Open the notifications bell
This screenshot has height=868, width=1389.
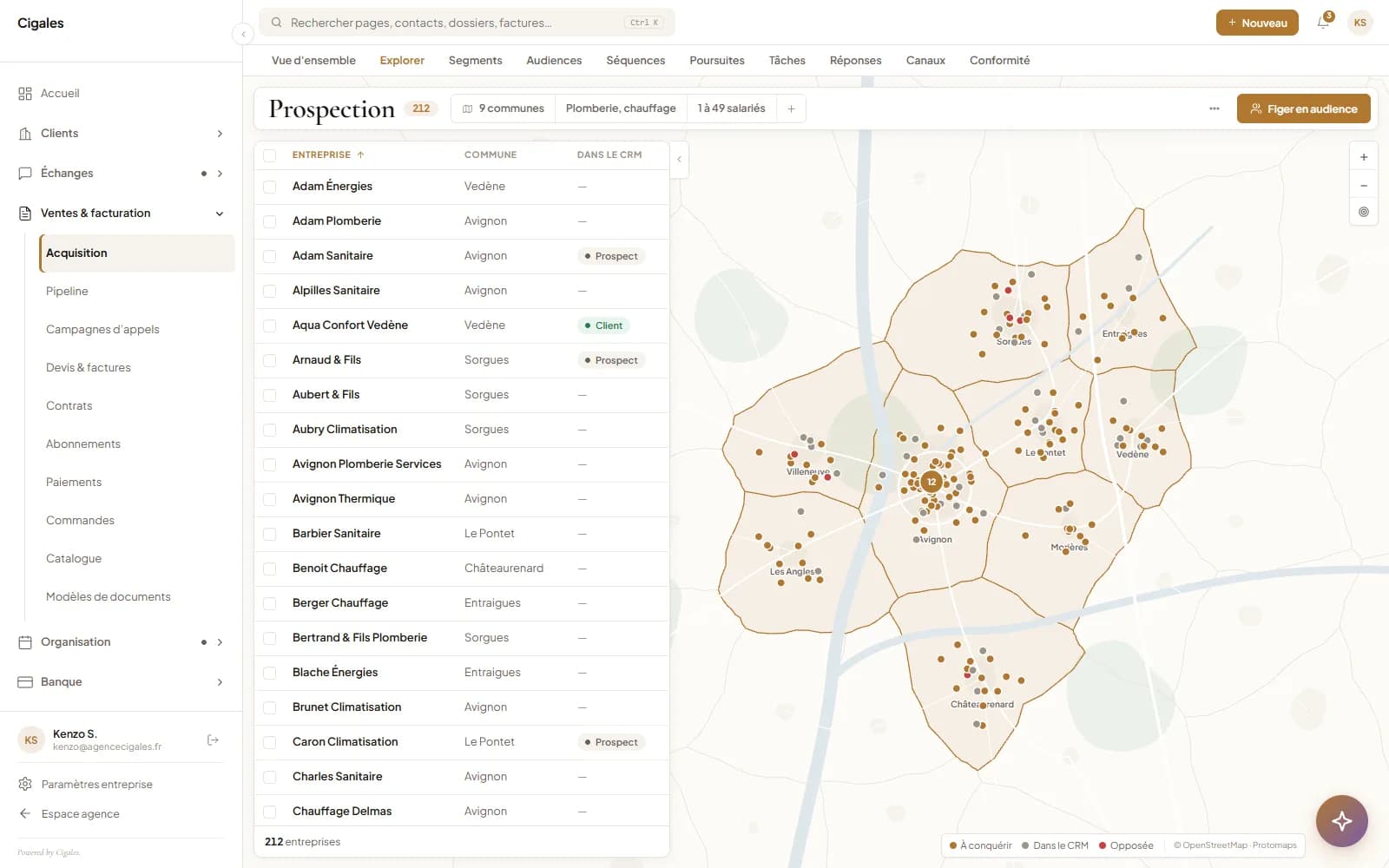1323,23
